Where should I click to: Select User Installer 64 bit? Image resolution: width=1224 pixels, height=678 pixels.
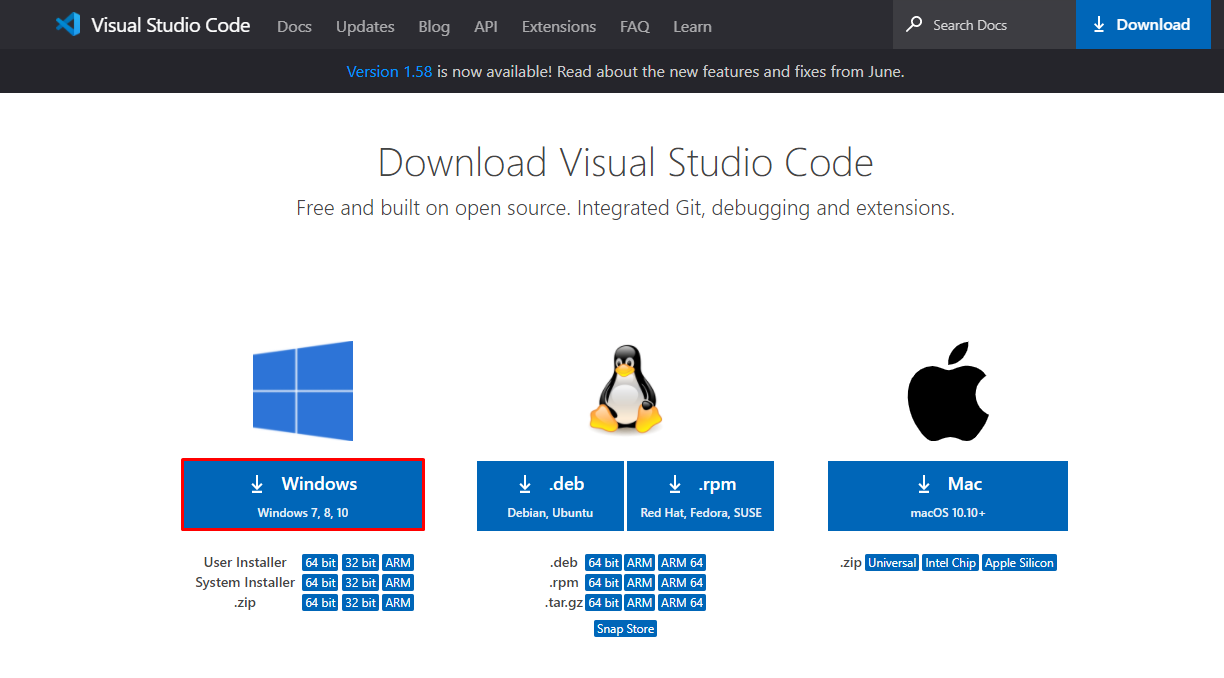pos(320,563)
